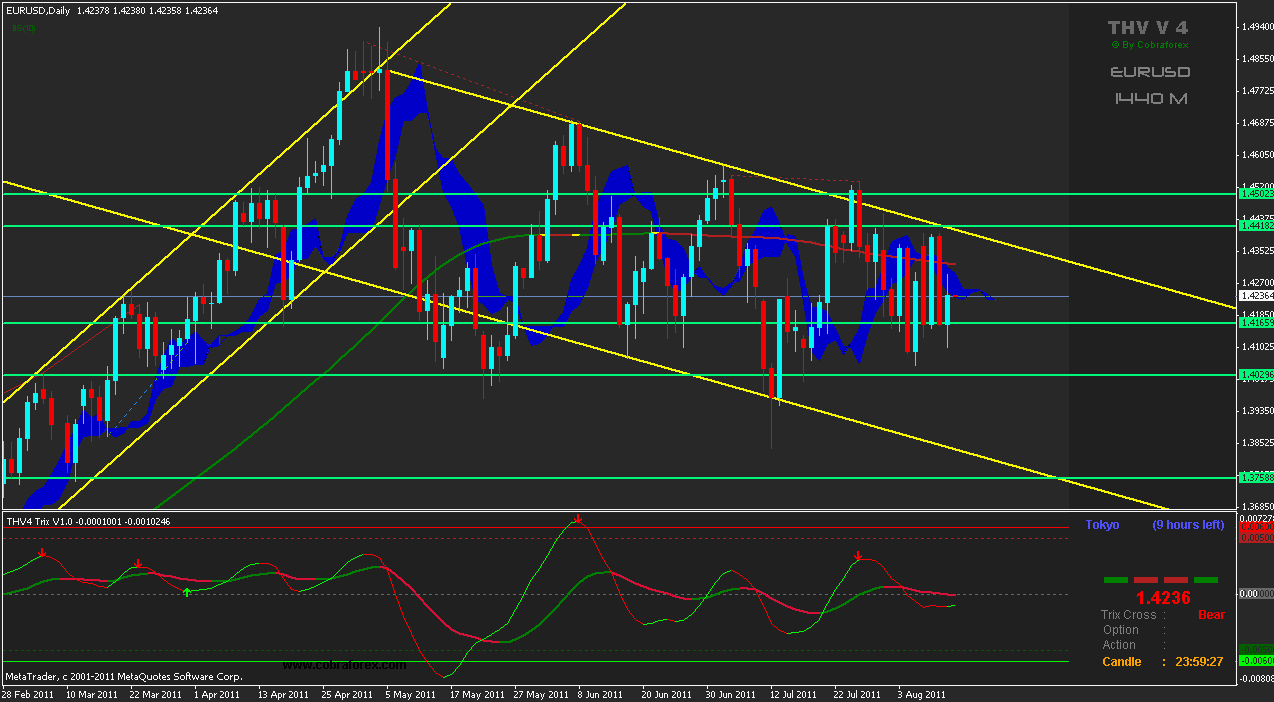Click the first red down arrow in Trix window
This screenshot has height=702, width=1274.
coord(42,552)
